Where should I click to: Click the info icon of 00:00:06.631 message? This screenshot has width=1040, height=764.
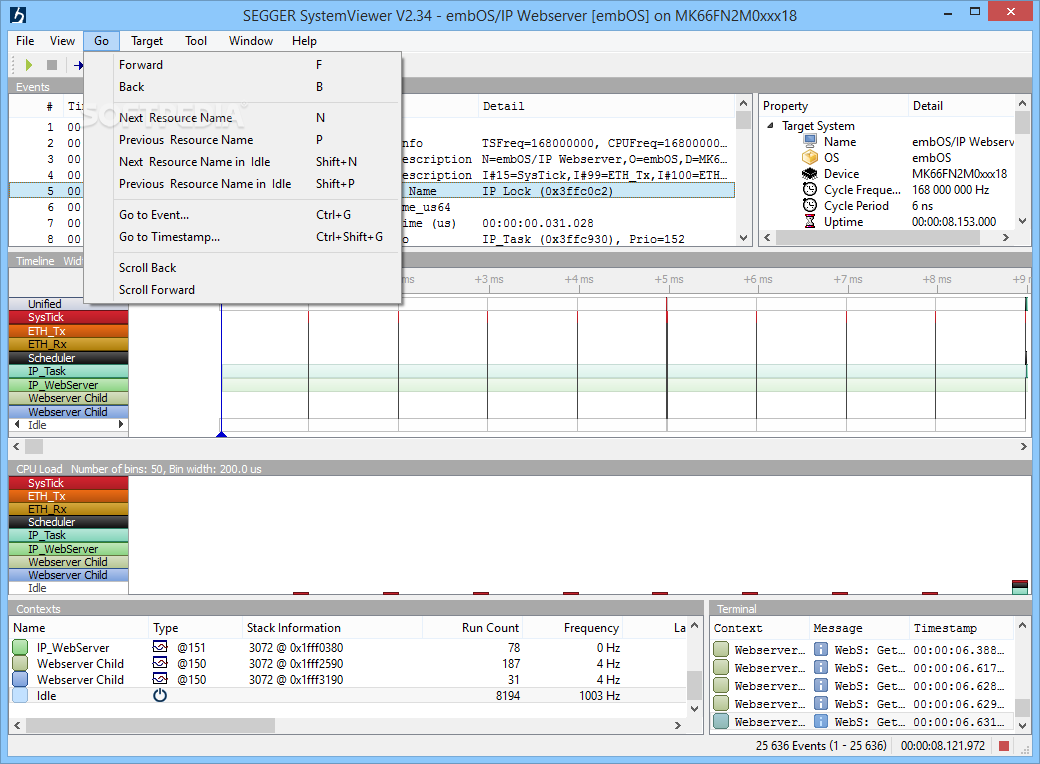click(x=820, y=722)
